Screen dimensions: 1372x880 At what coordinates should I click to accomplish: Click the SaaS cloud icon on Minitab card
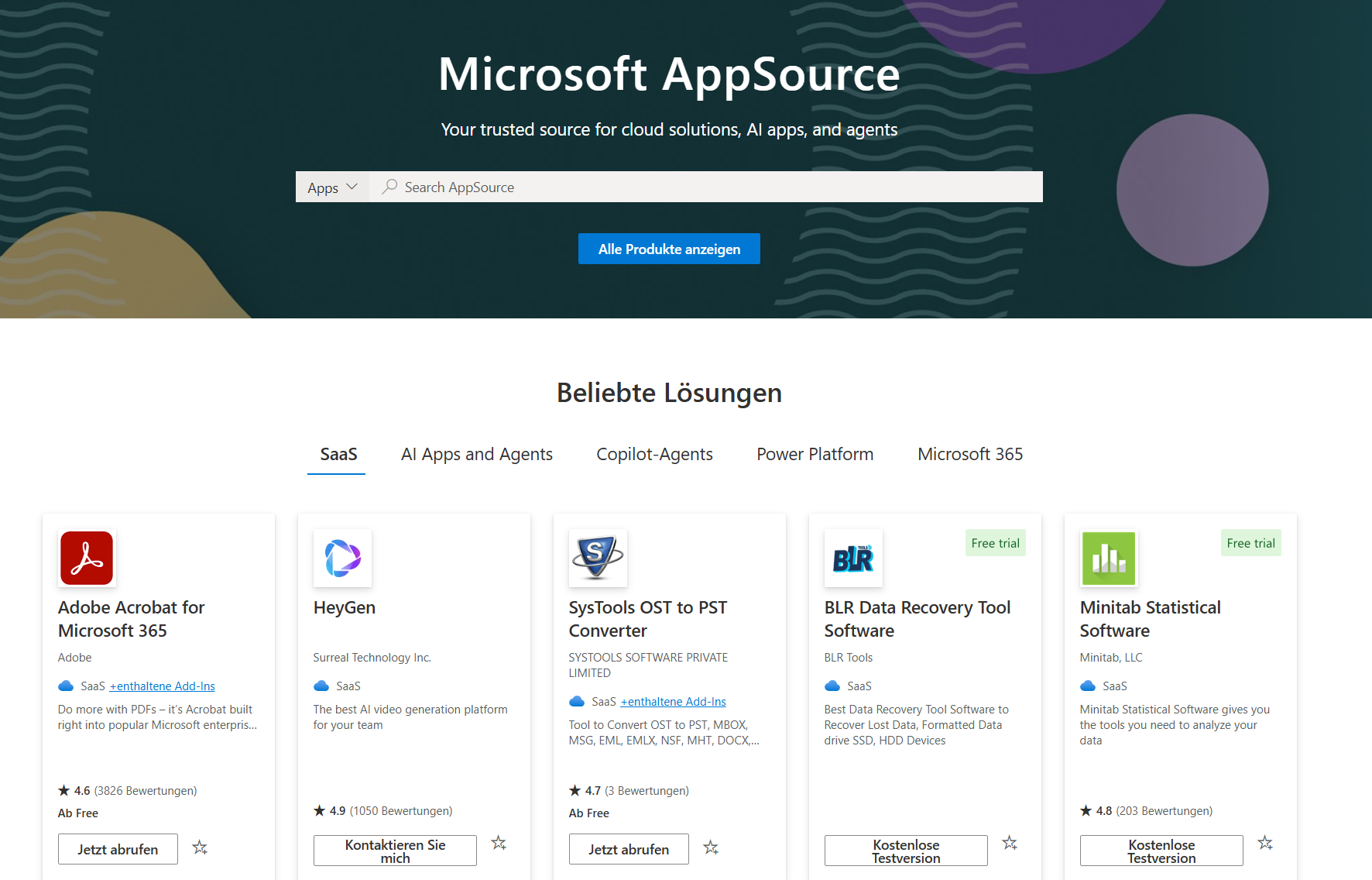tap(1088, 686)
